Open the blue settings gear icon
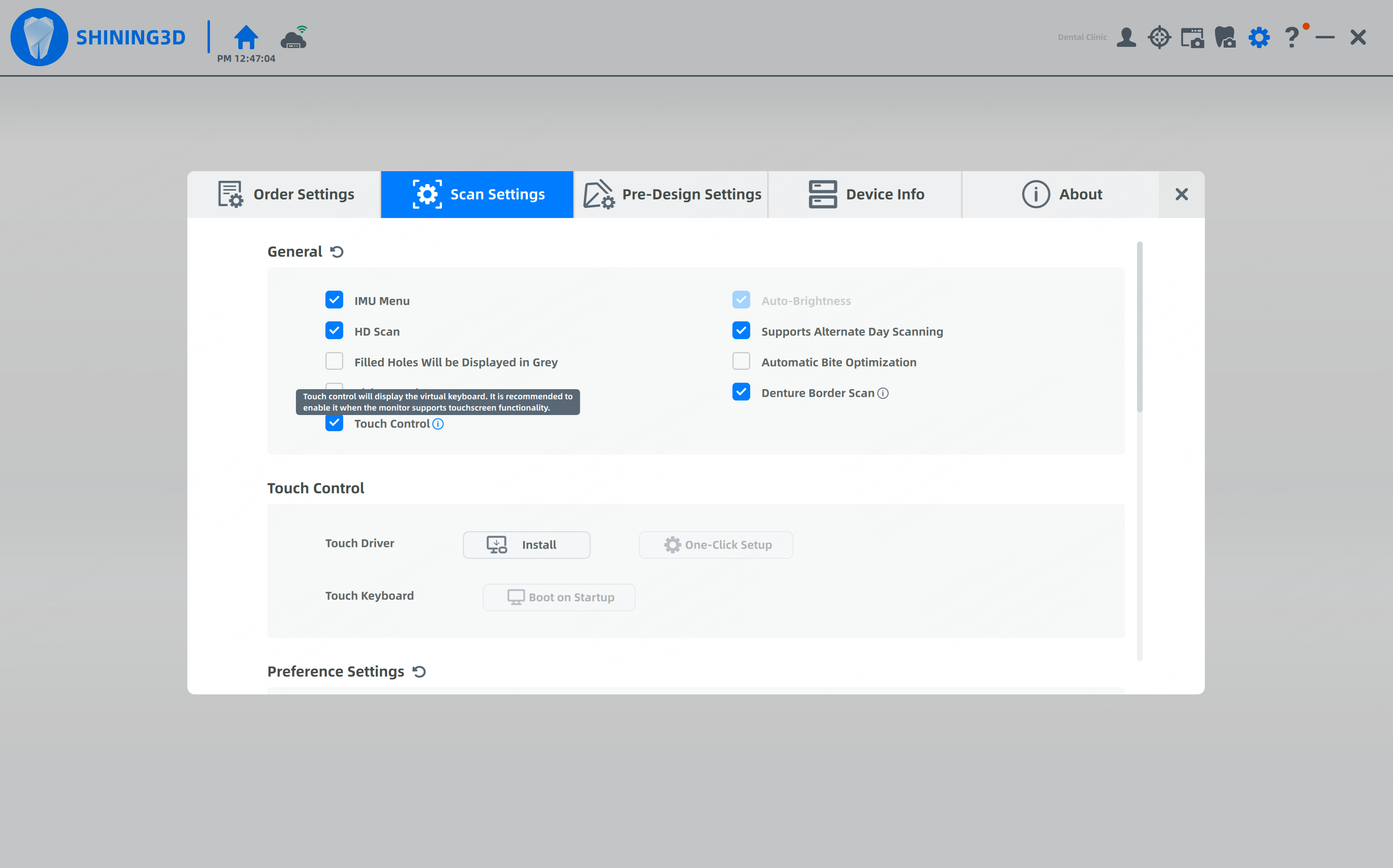The image size is (1393, 868). pyautogui.click(x=1259, y=37)
